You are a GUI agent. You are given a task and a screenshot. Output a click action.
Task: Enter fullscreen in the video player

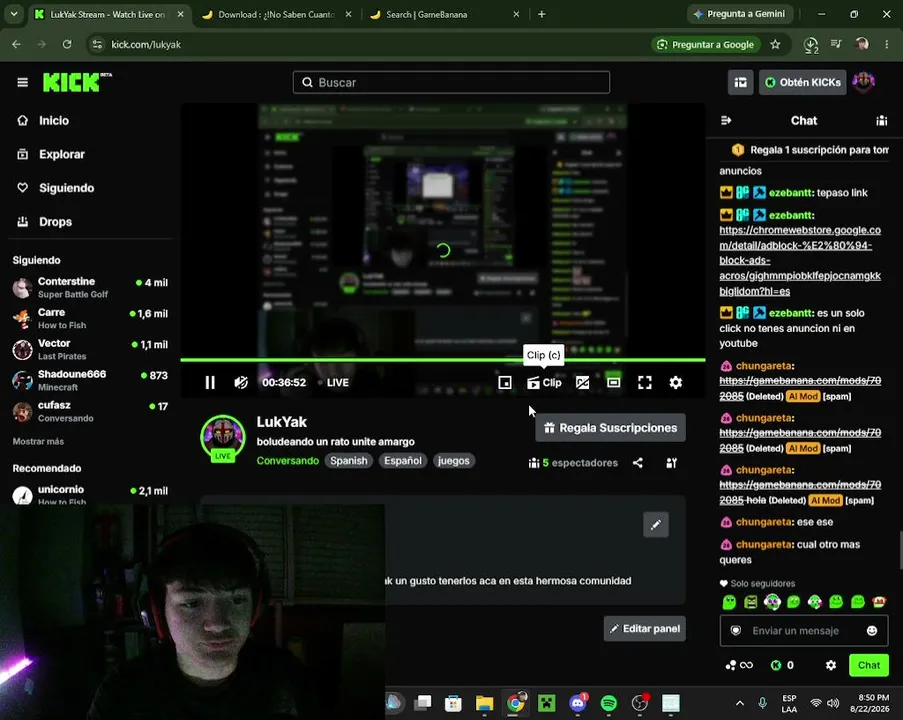click(x=644, y=382)
